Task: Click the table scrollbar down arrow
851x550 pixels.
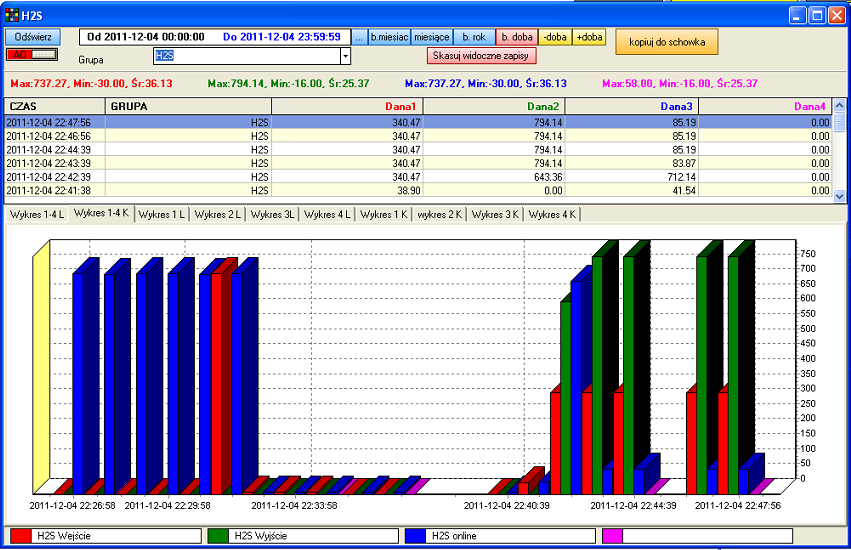Action: pos(839,196)
